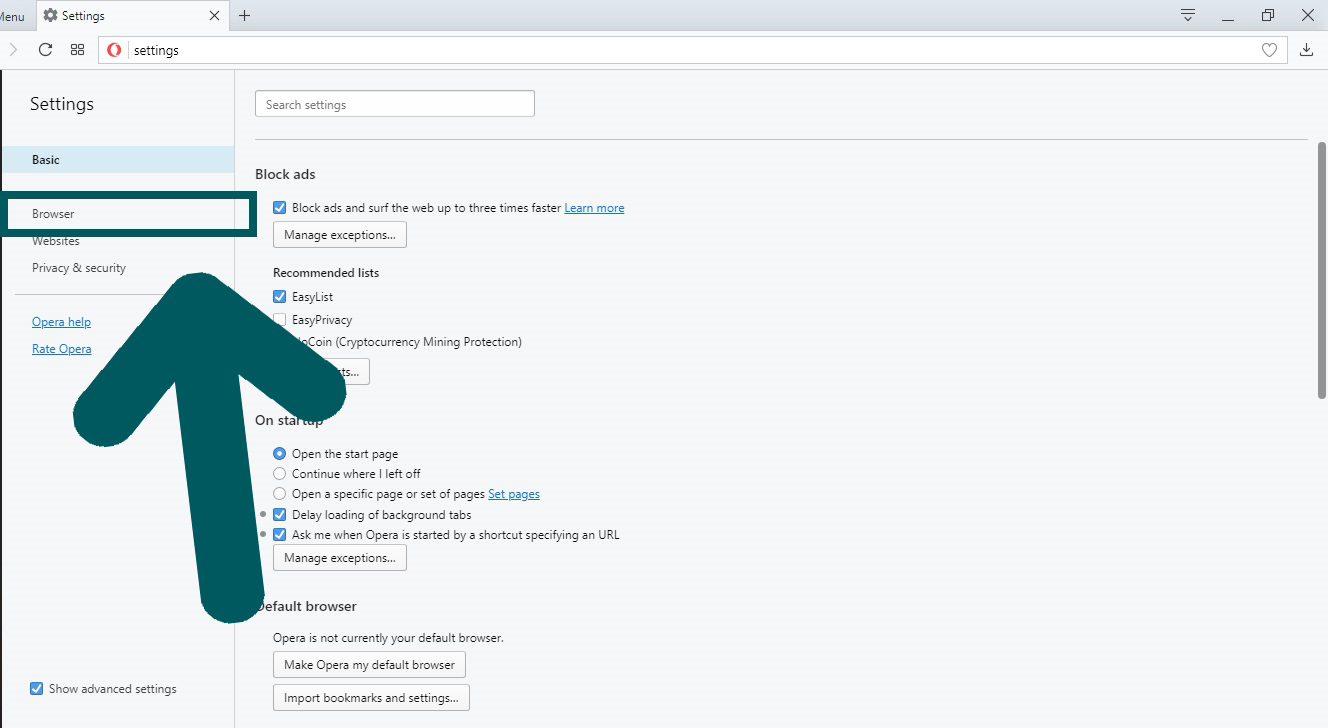Open Speed Dial grid icon
Image resolution: width=1328 pixels, height=728 pixels.
pos(77,50)
